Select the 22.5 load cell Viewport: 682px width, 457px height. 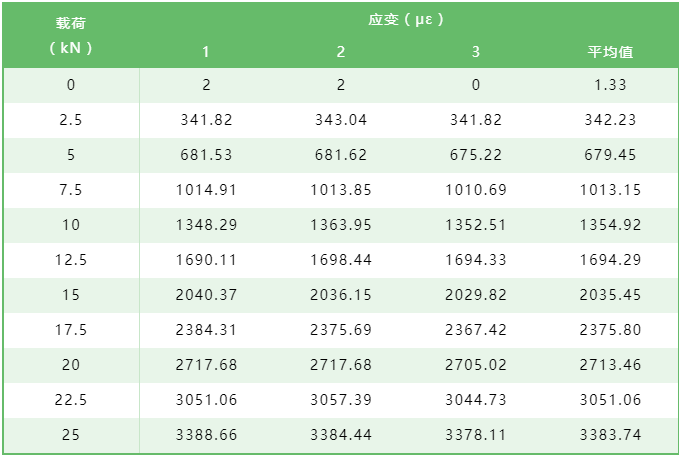coord(71,400)
